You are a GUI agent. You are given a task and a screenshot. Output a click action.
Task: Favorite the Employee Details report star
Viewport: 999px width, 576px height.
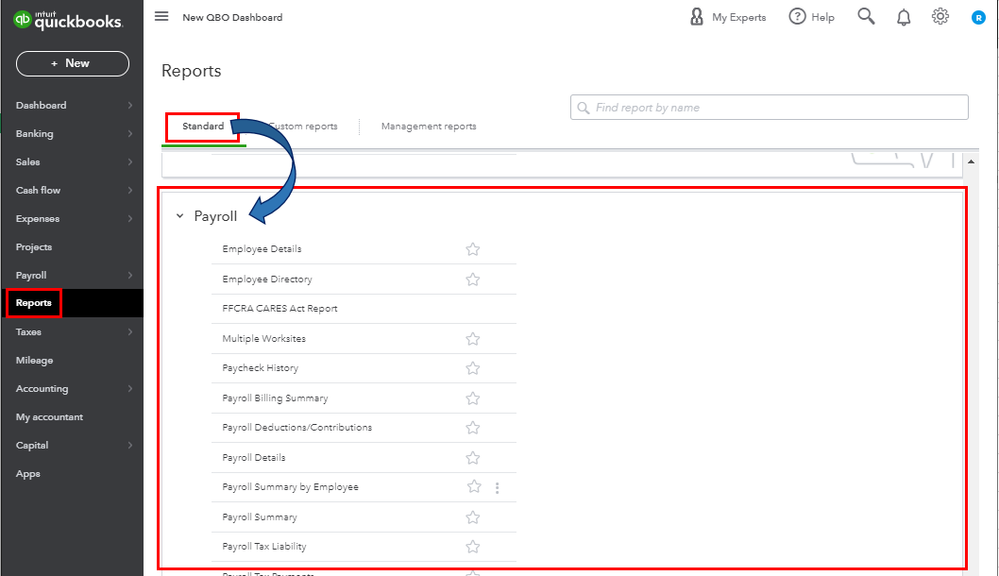click(473, 249)
